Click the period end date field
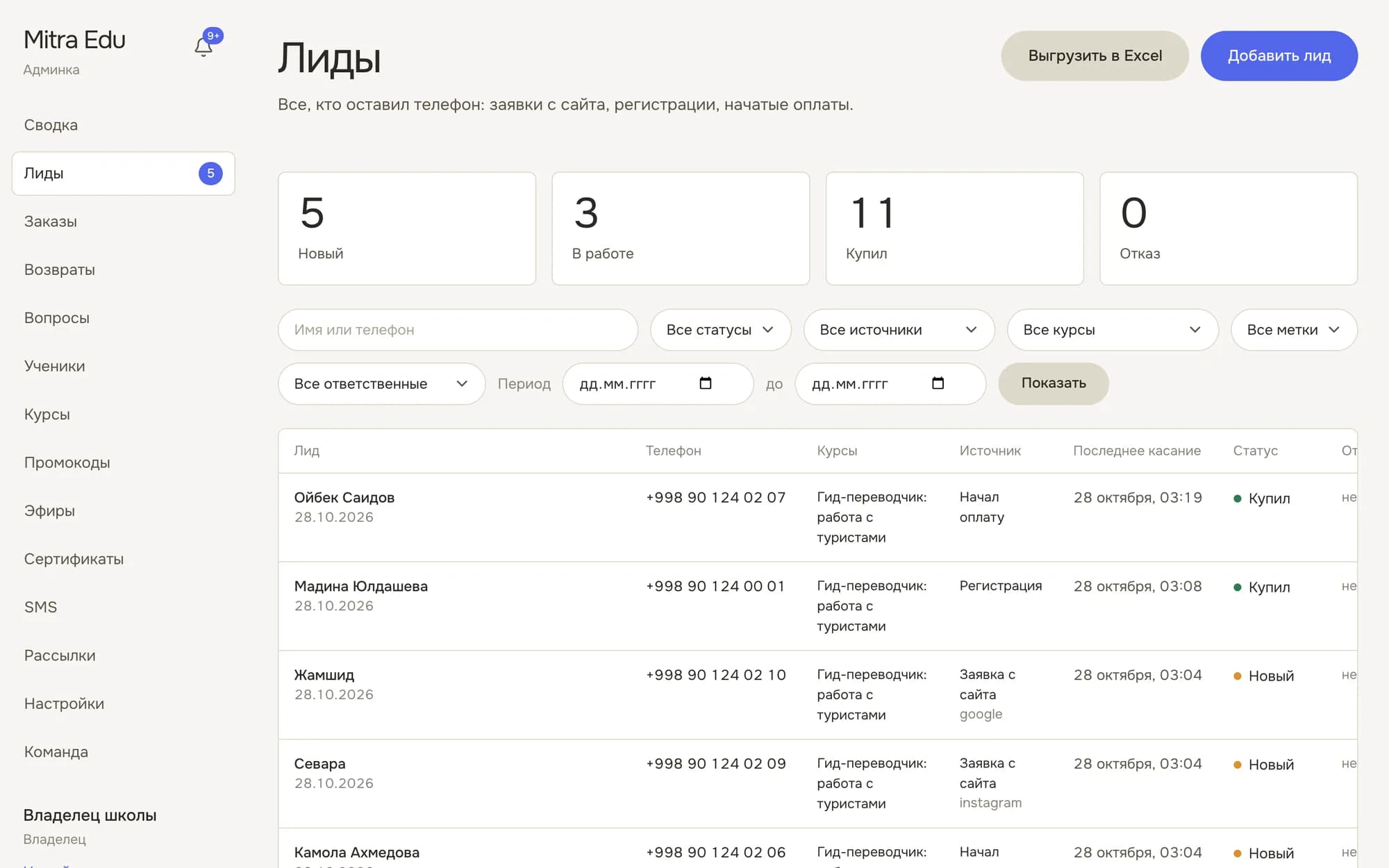 [x=890, y=384]
